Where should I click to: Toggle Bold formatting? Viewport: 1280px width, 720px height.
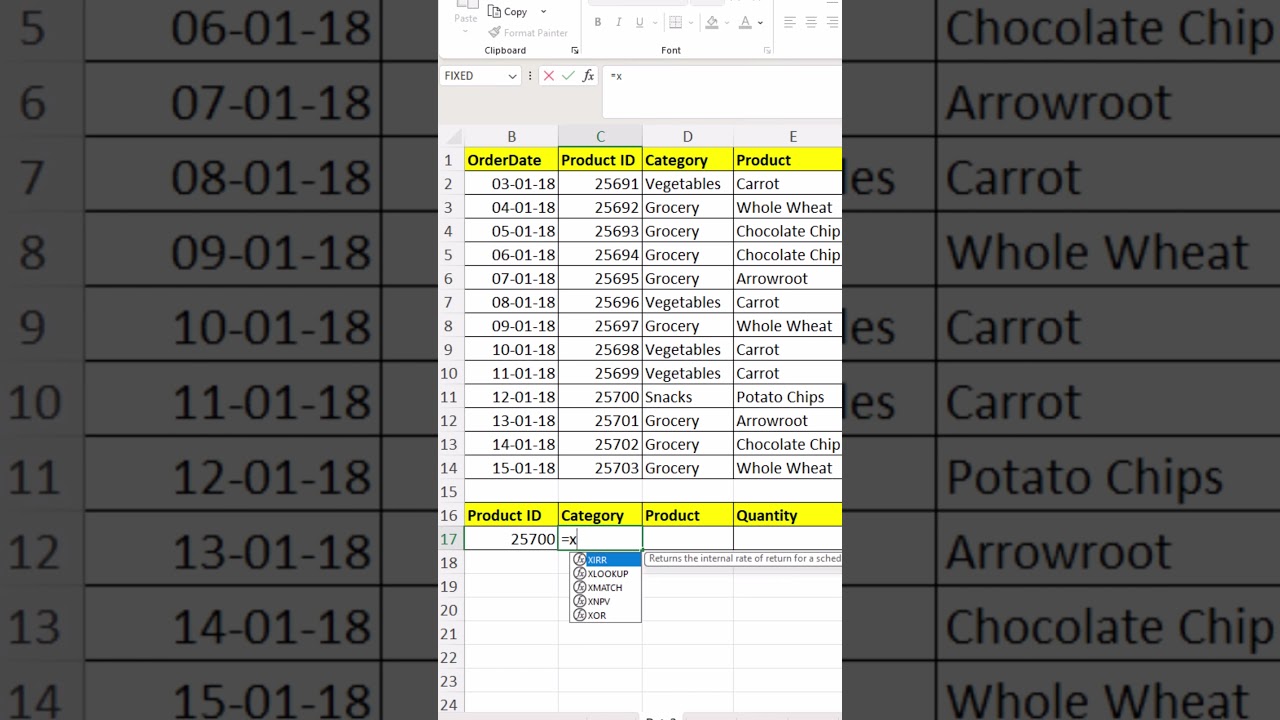click(598, 22)
